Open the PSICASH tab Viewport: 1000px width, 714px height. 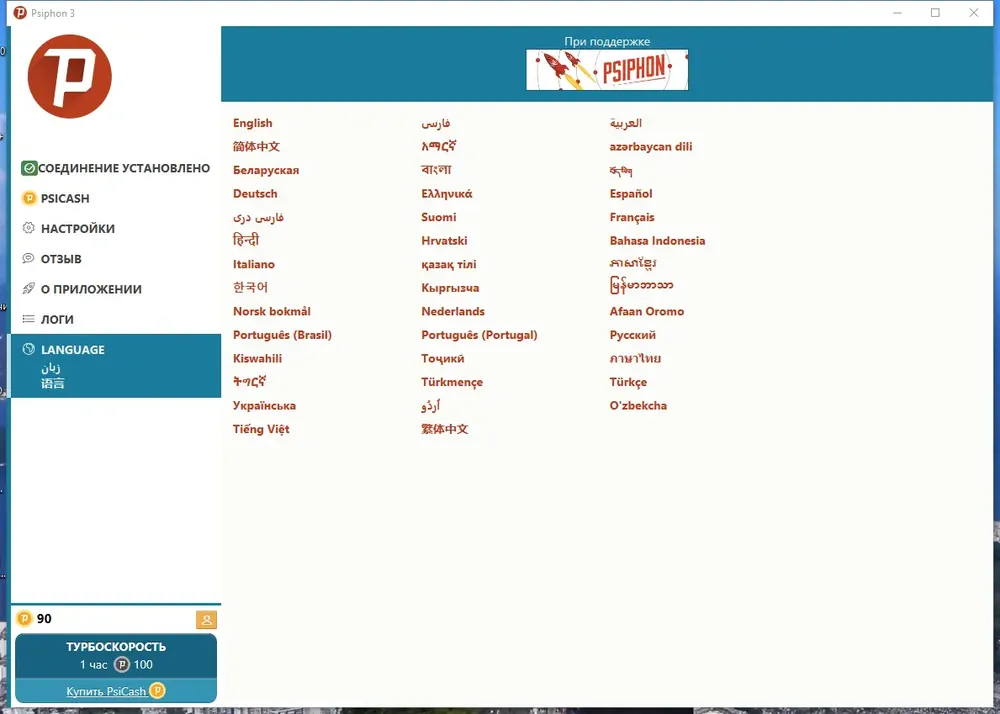coord(116,198)
